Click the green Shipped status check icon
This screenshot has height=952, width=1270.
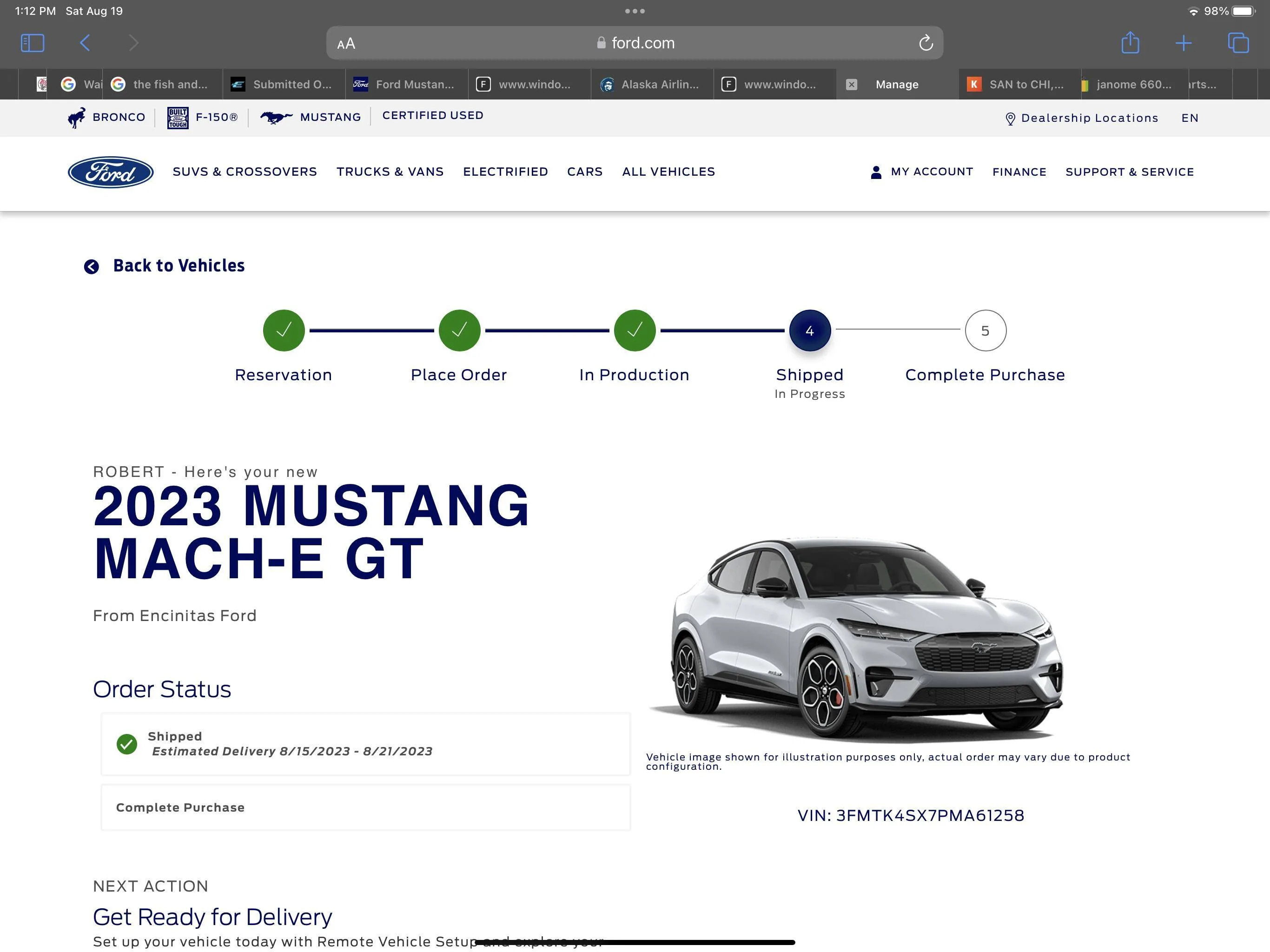[x=127, y=744]
